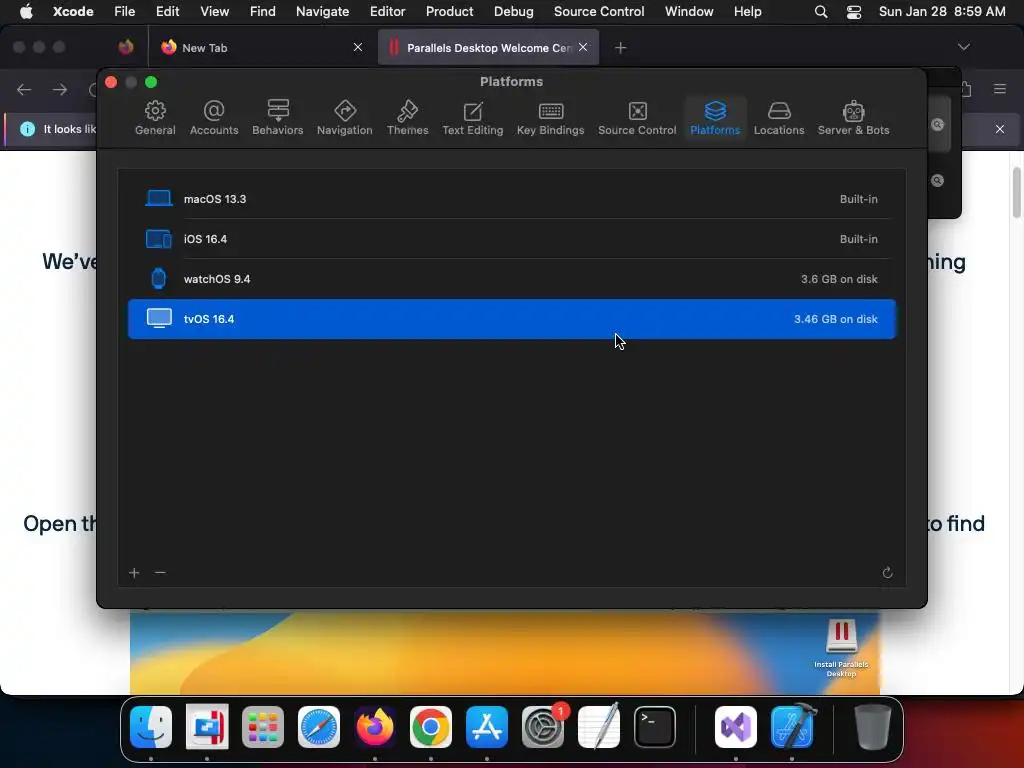Click the browser page vertical scrollbar
The width and height of the screenshot is (1024, 768).
pos(1016,193)
